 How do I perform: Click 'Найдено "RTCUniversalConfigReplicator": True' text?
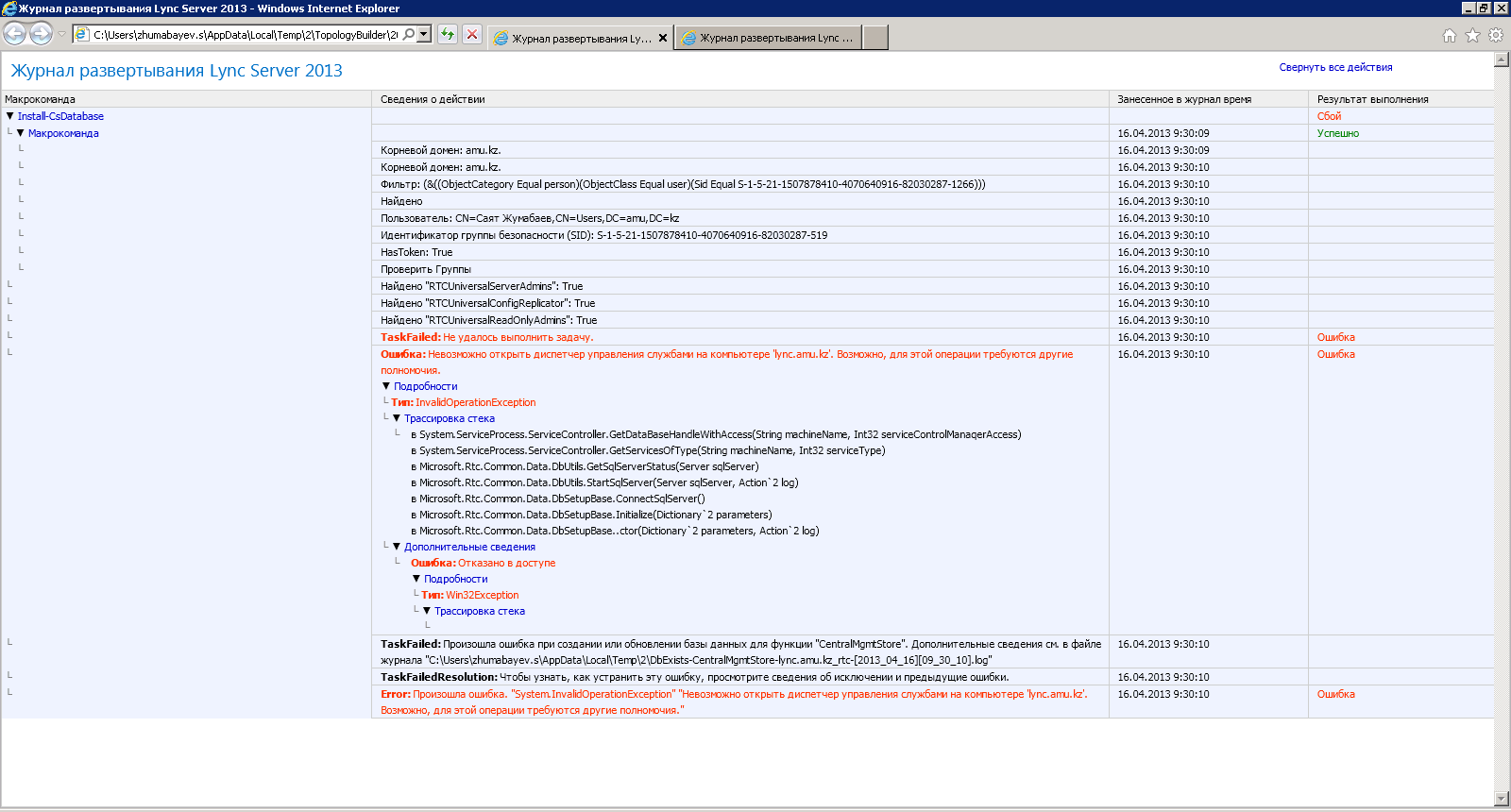[x=487, y=303]
